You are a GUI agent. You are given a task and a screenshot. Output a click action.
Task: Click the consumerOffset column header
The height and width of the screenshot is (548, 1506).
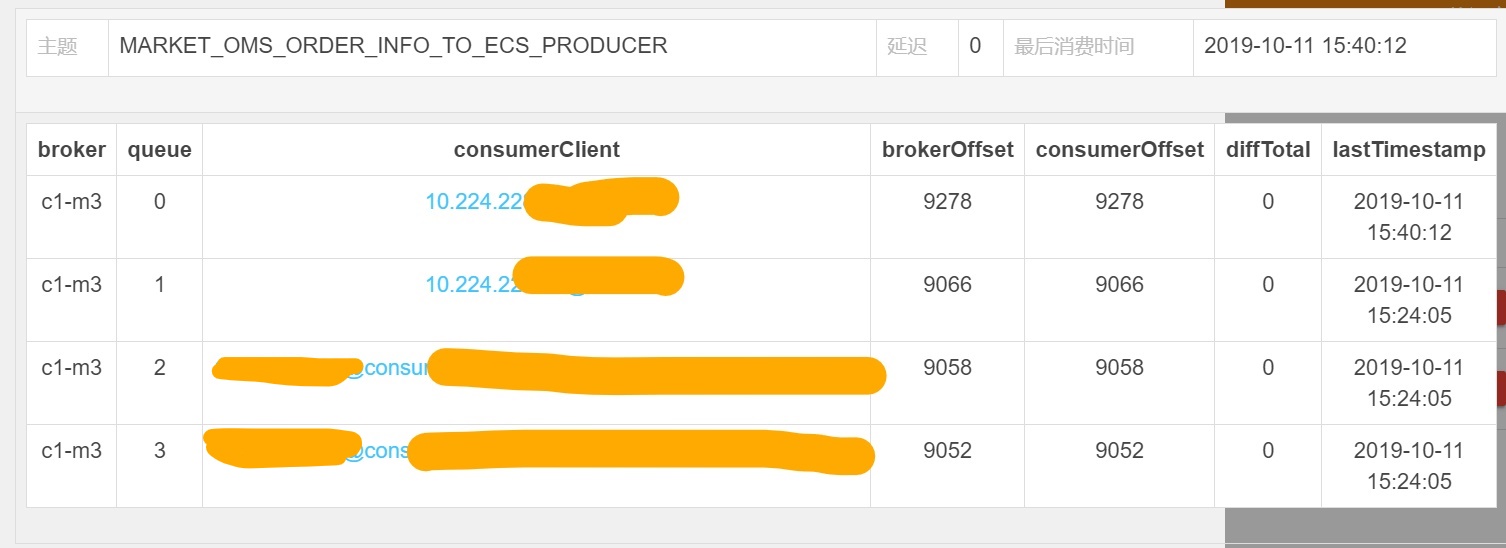(1119, 150)
